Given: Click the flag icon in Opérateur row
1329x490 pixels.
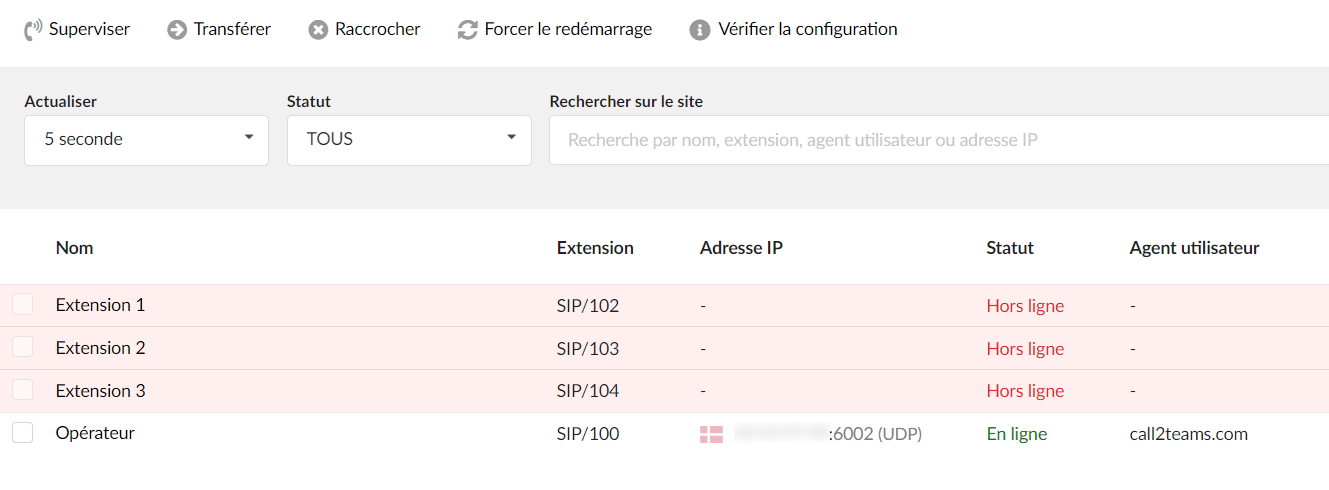Looking at the screenshot, I should tap(711, 434).
